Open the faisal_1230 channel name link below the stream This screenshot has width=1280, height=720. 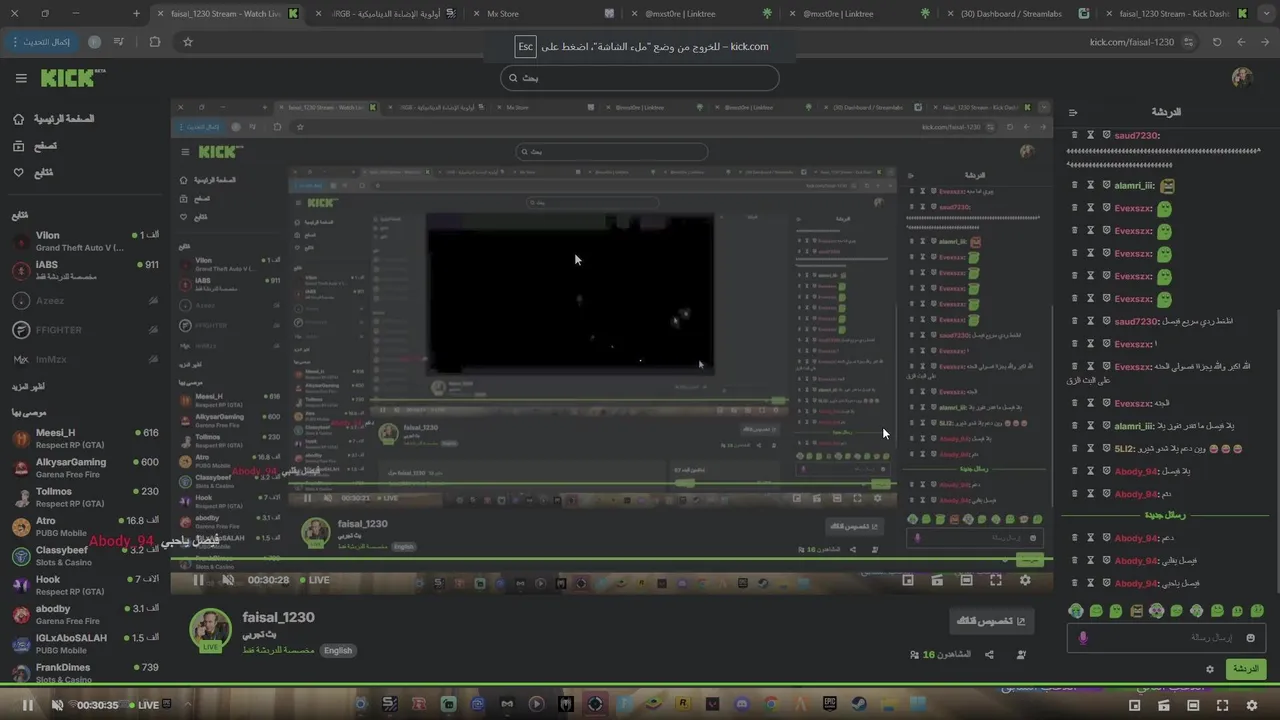click(x=279, y=618)
